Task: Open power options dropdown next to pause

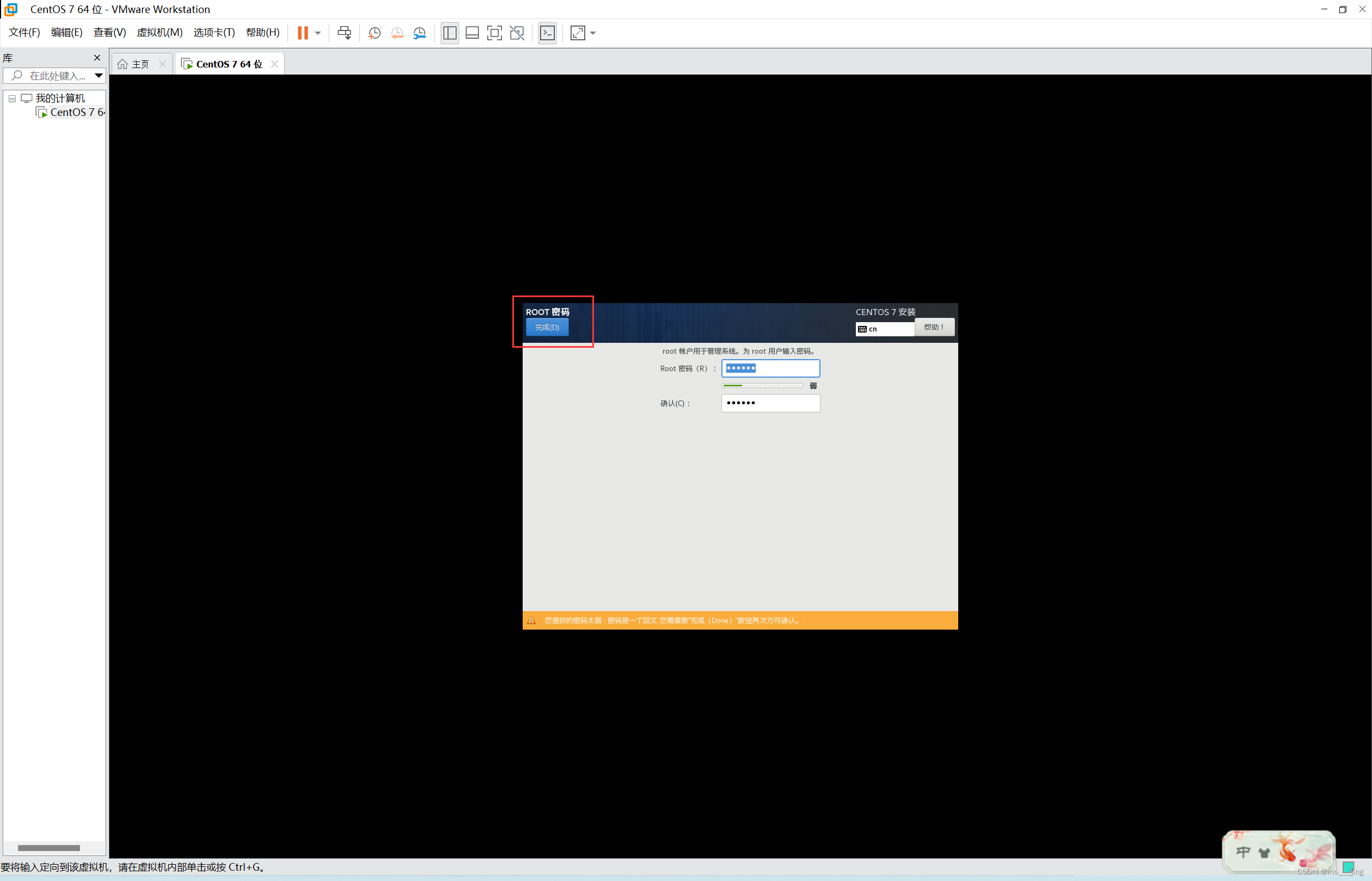Action: click(x=317, y=33)
